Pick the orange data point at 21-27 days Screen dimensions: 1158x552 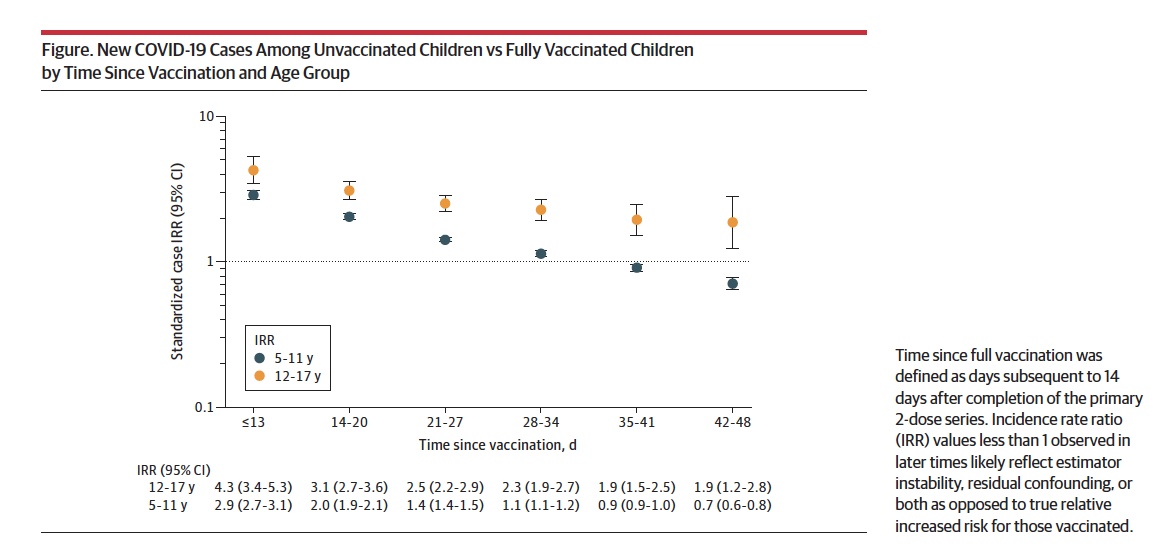pos(445,203)
